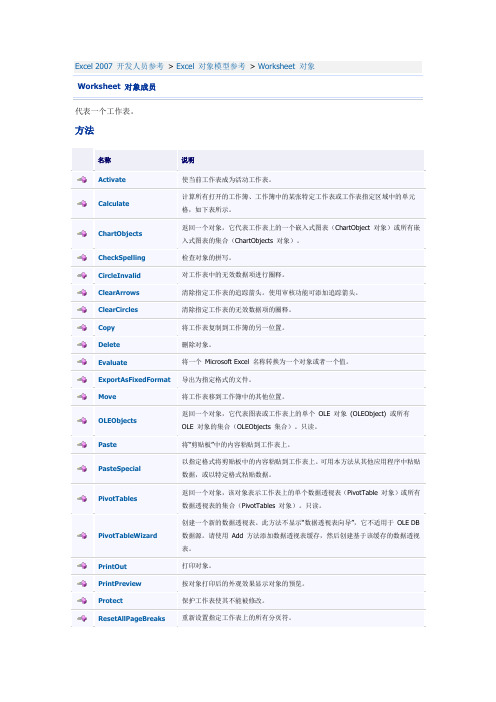Screen dimensions: 496x702
Task: Open the ExportAsFixedFormat method link
Action: (x=134, y=379)
